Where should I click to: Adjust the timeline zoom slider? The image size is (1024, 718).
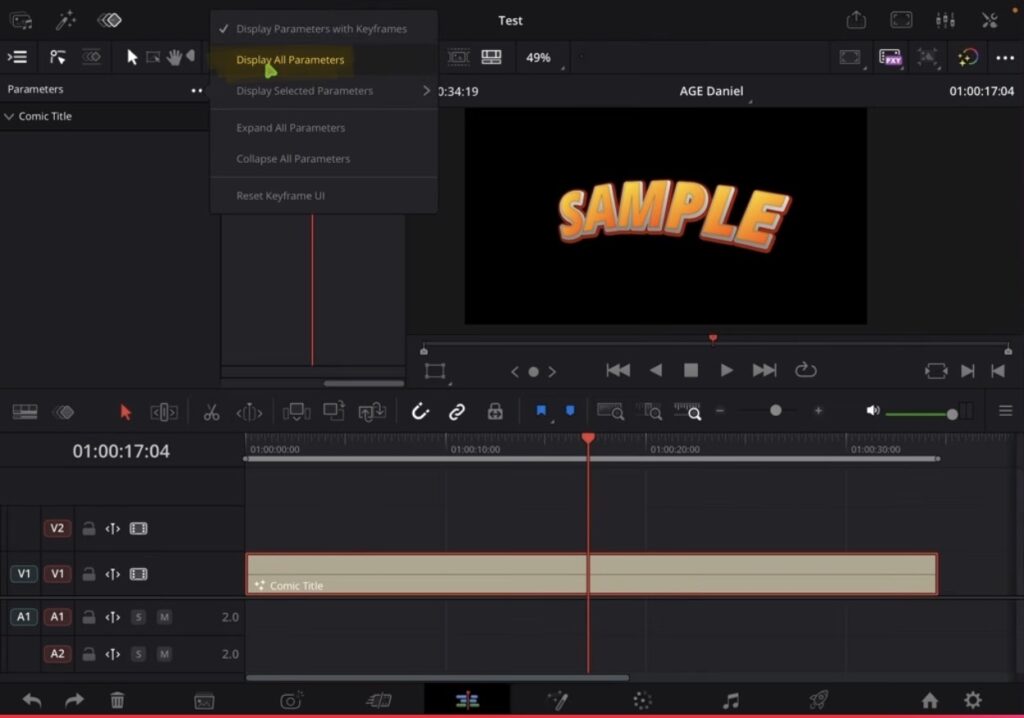coord(775,411)
